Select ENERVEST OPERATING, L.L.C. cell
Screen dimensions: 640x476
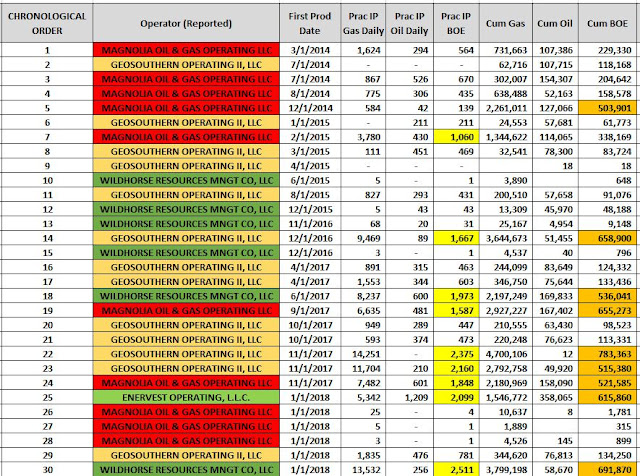click(x=186, y=398)
